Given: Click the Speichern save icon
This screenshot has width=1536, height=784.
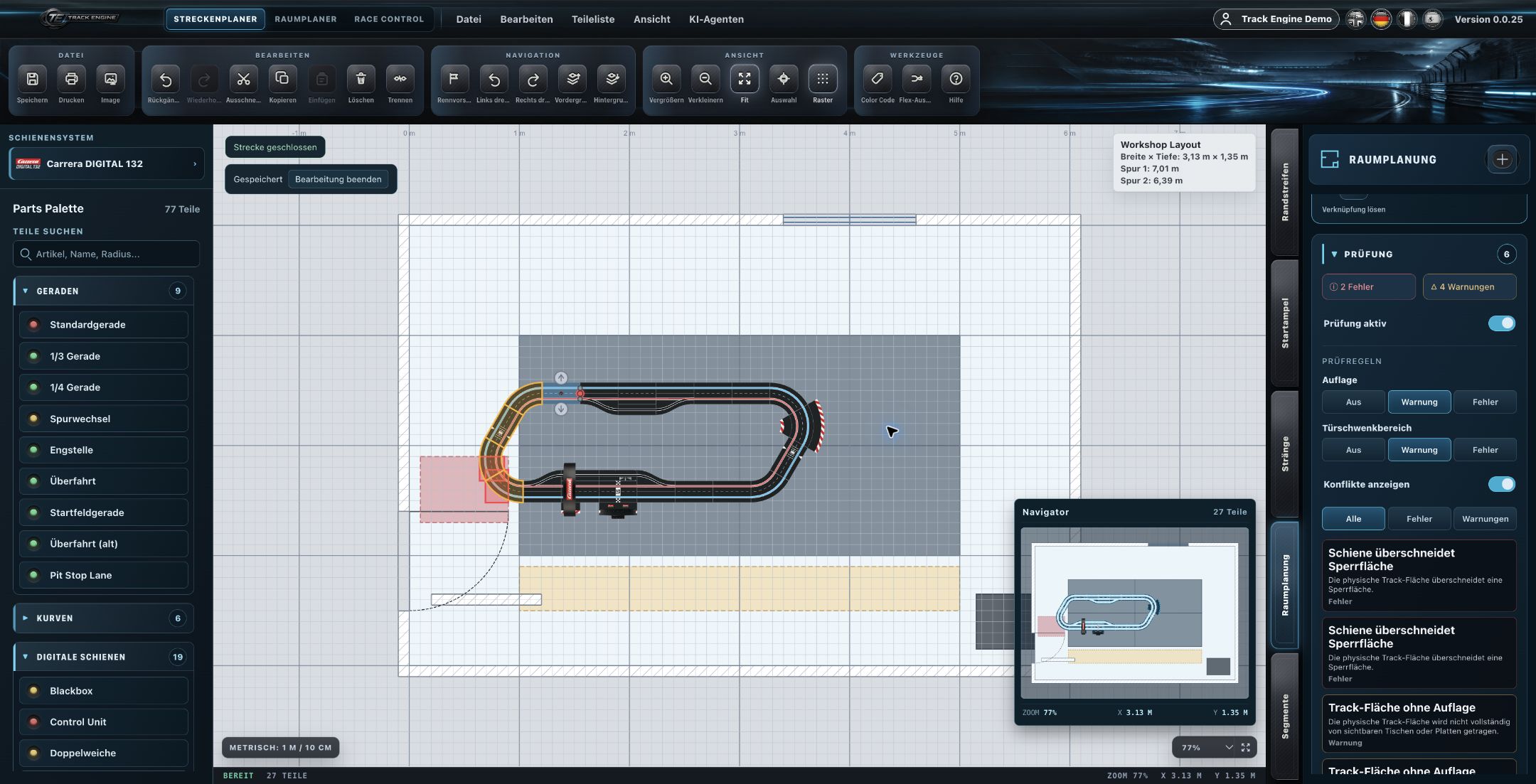Looking at the screenshot, I should tap(33, 79).
